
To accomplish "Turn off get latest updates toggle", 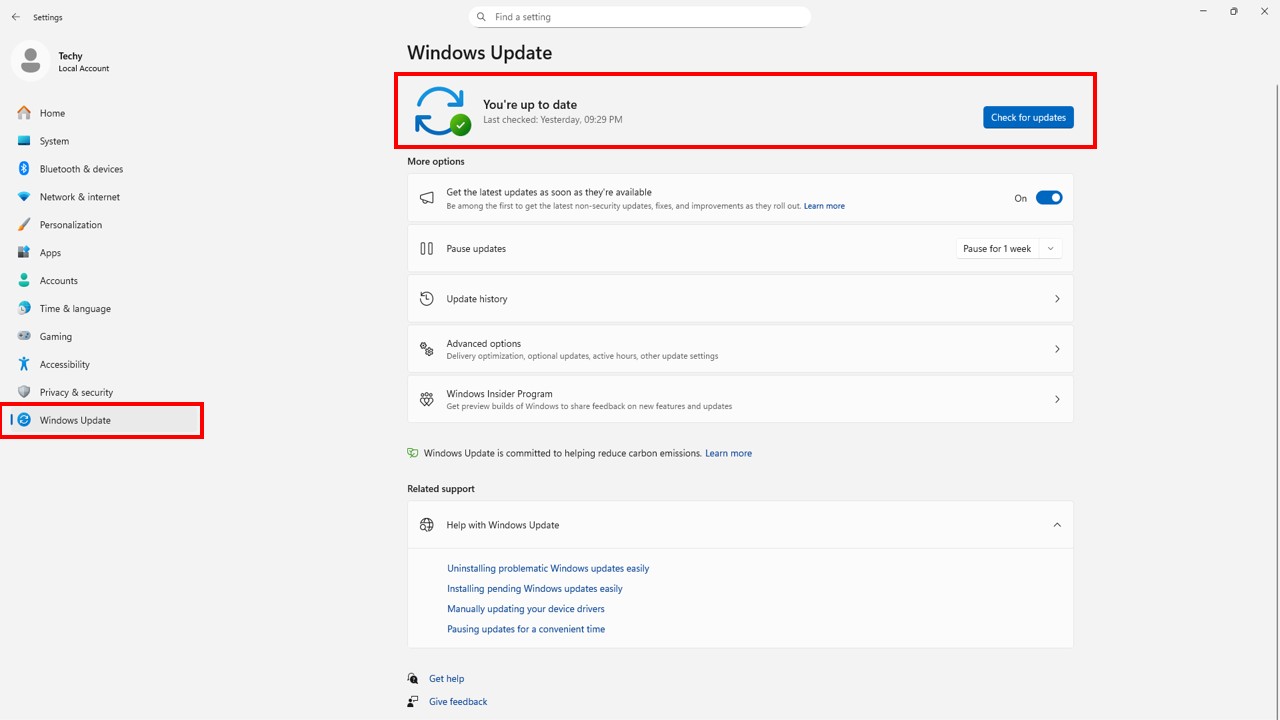I will (x=1048, y=198).
